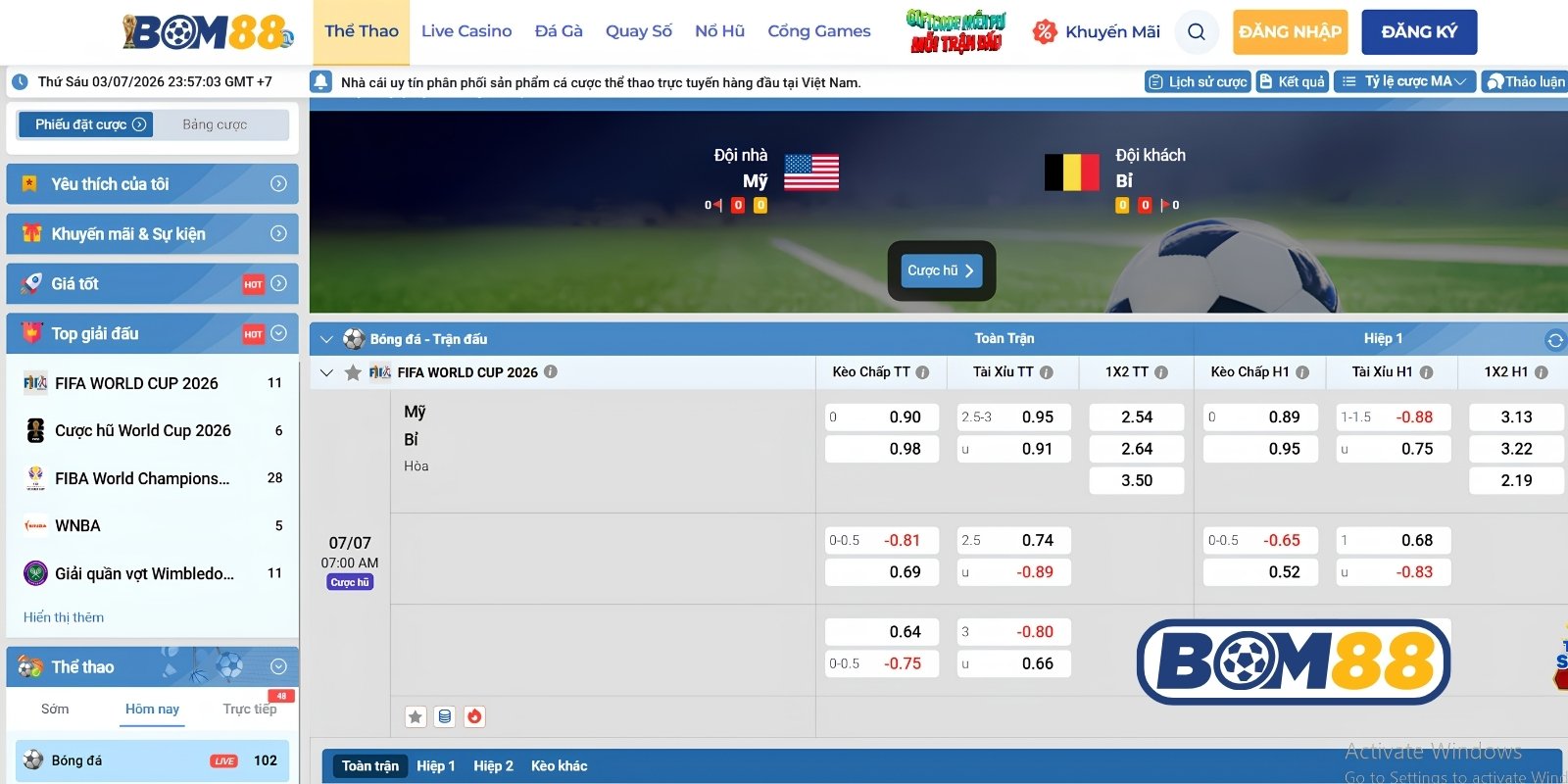Screen dimensions: 1568x784
Task: Collapse the Thể thao sidebar section
Action: click(278, 666)
